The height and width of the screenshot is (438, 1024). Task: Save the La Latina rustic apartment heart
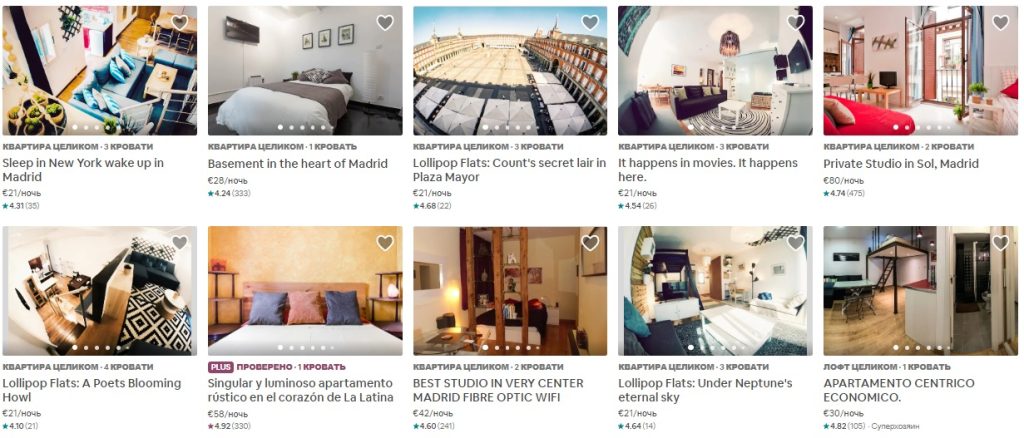pos(385,243)
